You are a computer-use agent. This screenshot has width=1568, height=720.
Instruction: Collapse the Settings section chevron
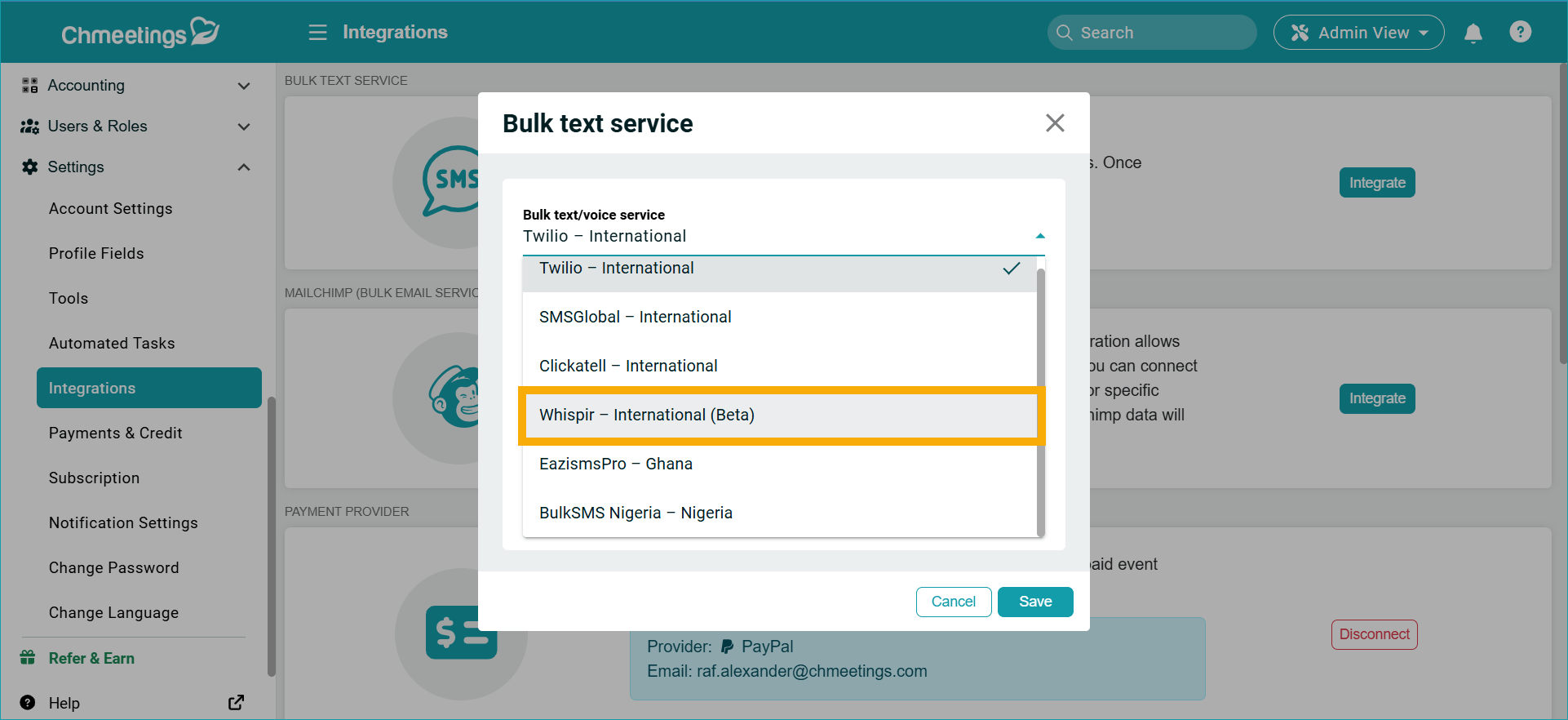pos(244,167)
